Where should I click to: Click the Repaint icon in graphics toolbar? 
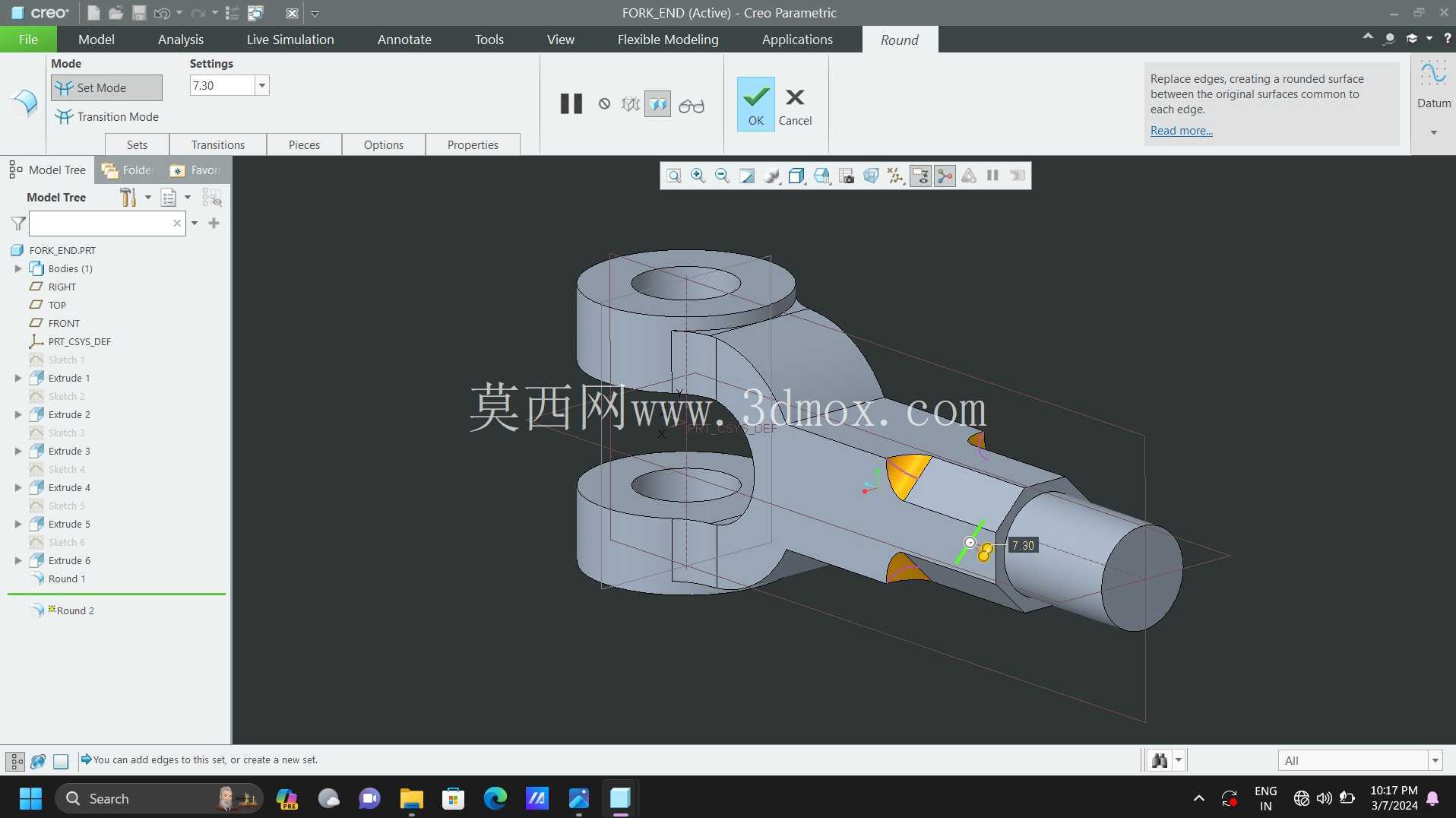coord(747,176)
